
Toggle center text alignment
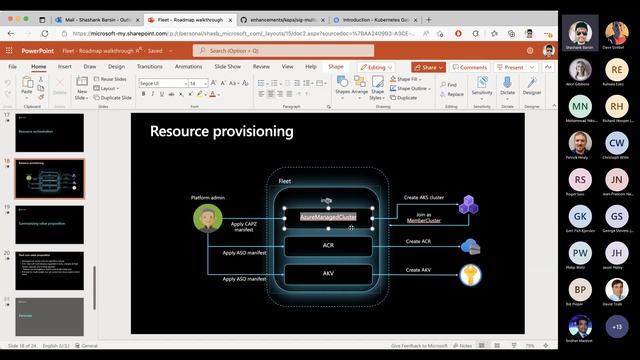[x=270, y=94]
